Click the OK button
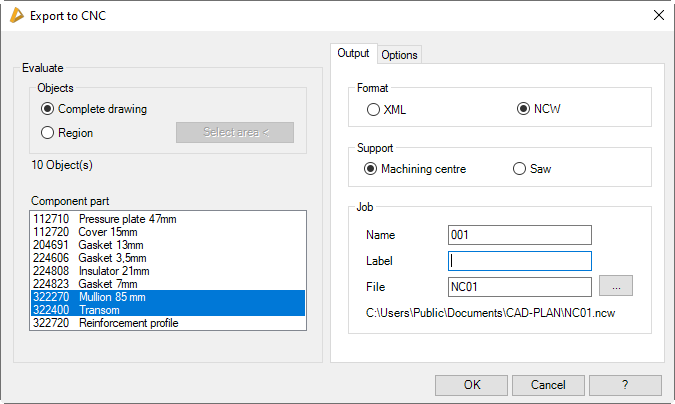The image size is (675, 404). pos(471,385)
